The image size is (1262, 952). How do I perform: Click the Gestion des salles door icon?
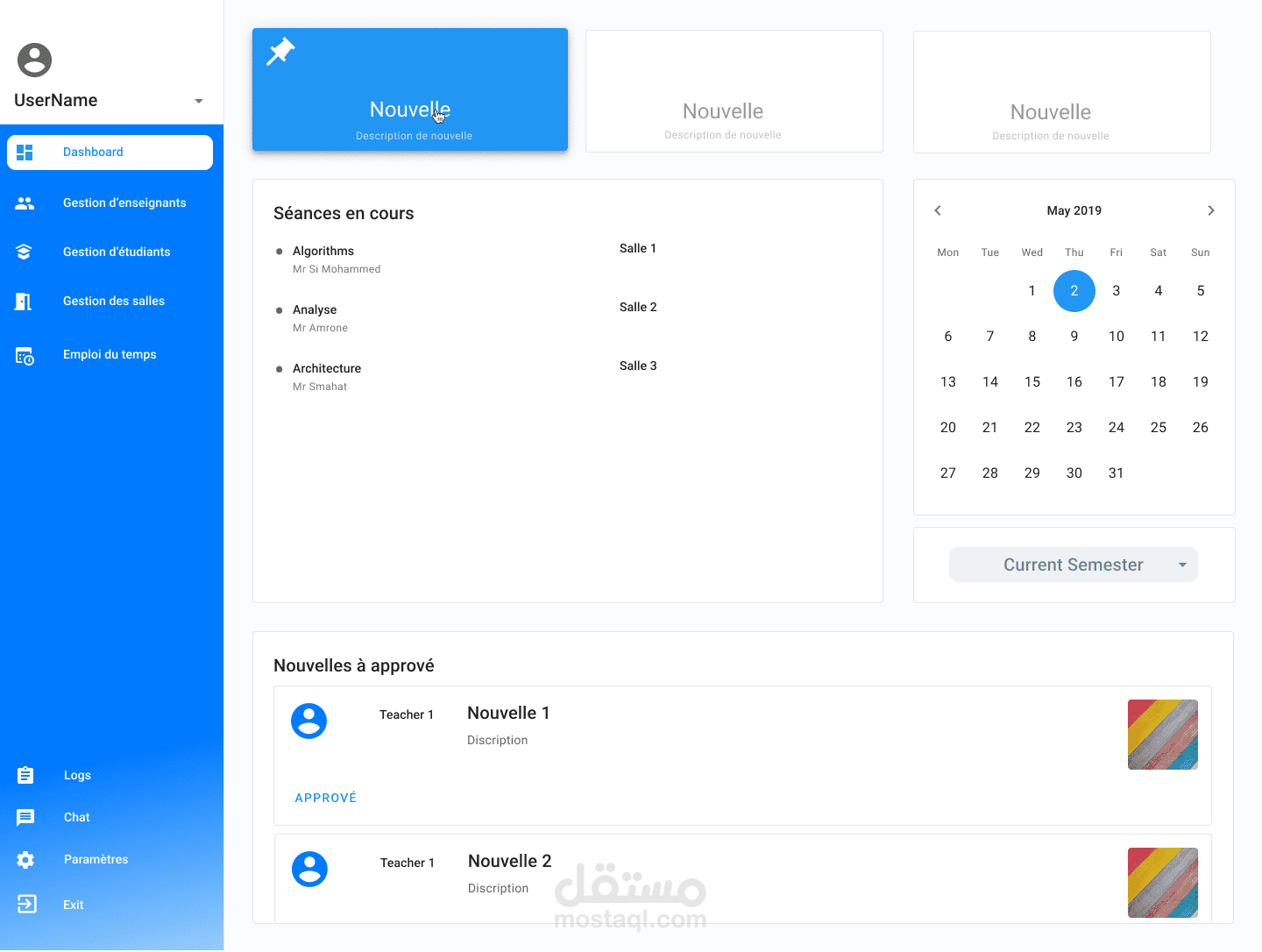[x=24, y=302]
